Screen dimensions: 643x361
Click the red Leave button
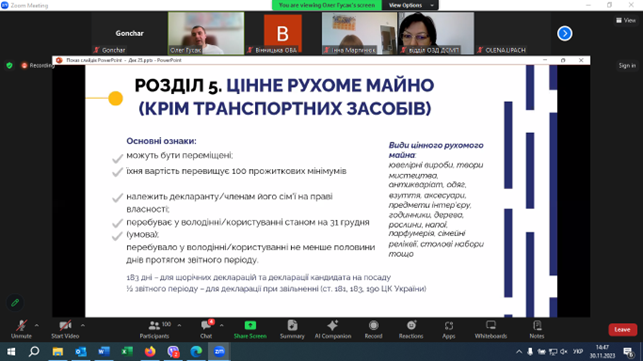pos(622,329)
